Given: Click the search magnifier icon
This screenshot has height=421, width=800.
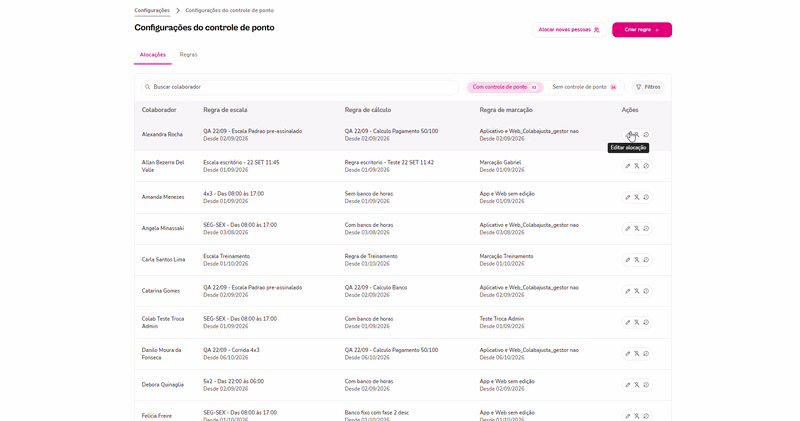Looking at the screenshot, I should 147,87.
